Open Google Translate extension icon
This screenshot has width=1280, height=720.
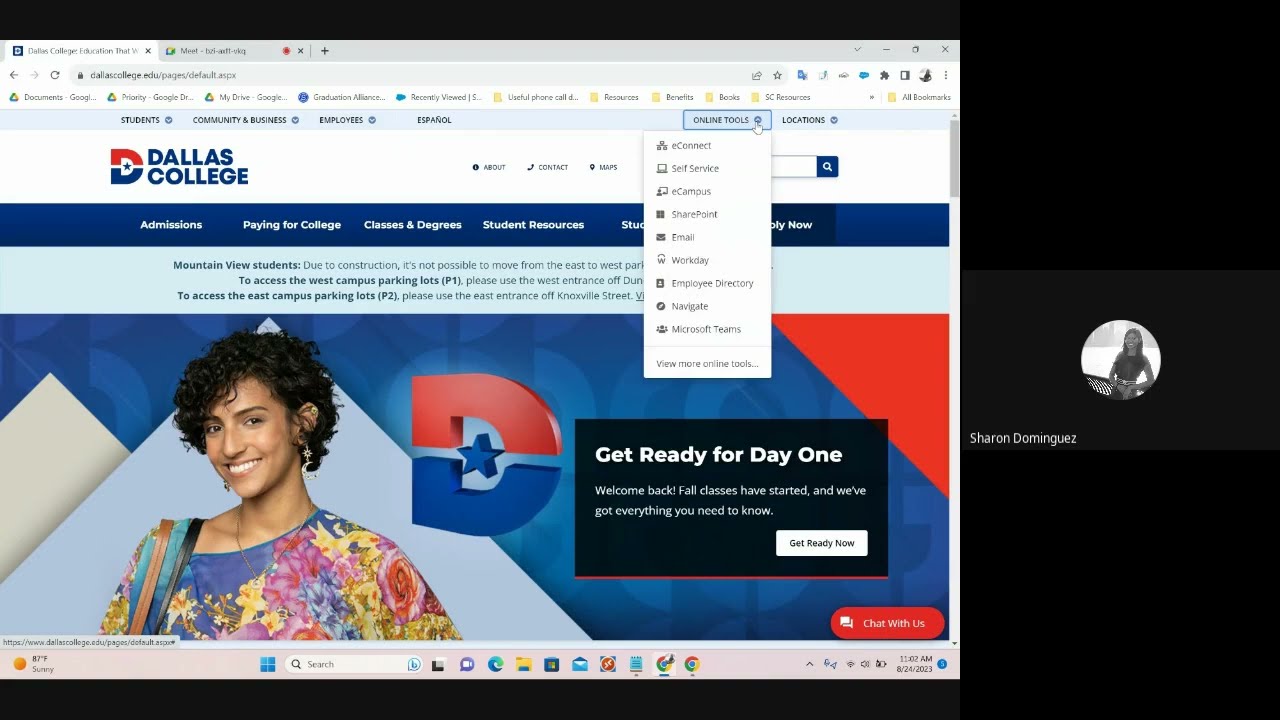pos(802,75)
